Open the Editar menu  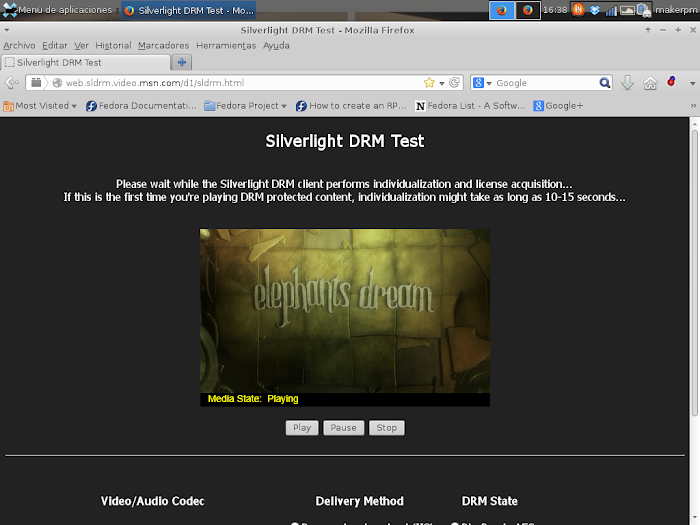54,46
